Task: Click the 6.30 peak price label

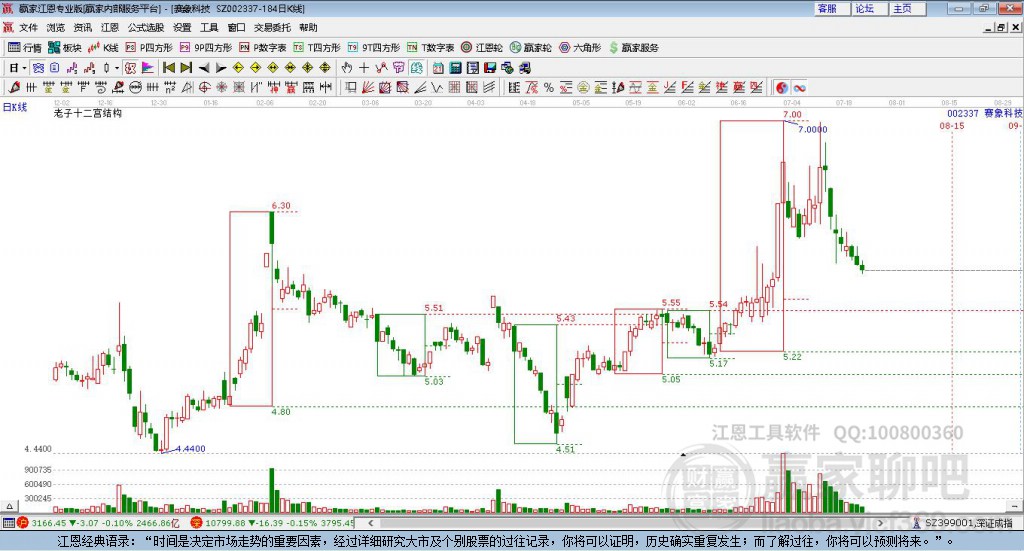Action: point(281,205)
